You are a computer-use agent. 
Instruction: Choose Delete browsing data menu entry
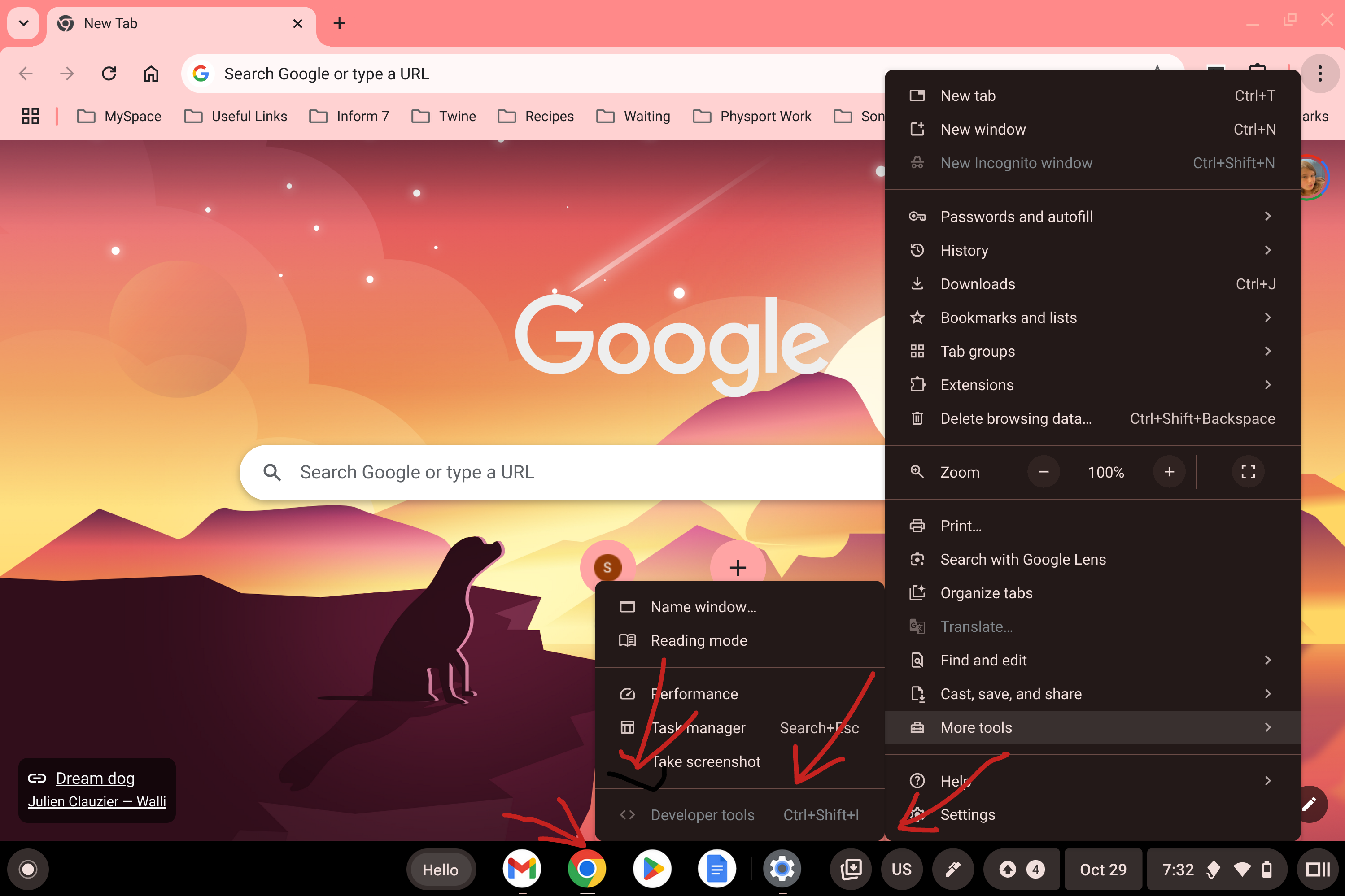pos(1015,419)
